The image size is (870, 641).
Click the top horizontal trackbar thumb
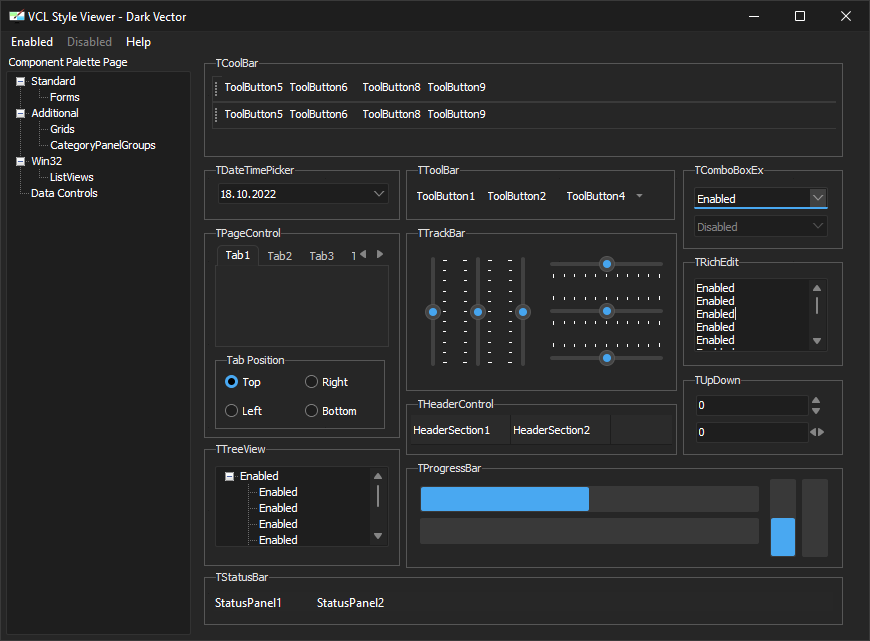607,264
